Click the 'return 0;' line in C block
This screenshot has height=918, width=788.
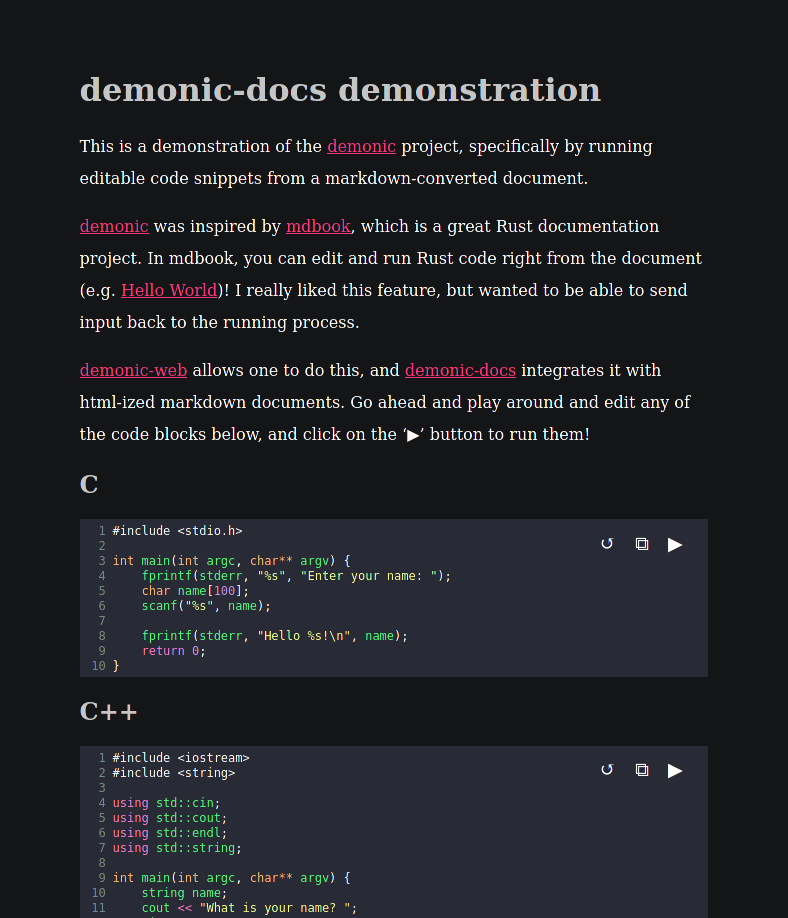pyautogui.click(x=173, y=651)
